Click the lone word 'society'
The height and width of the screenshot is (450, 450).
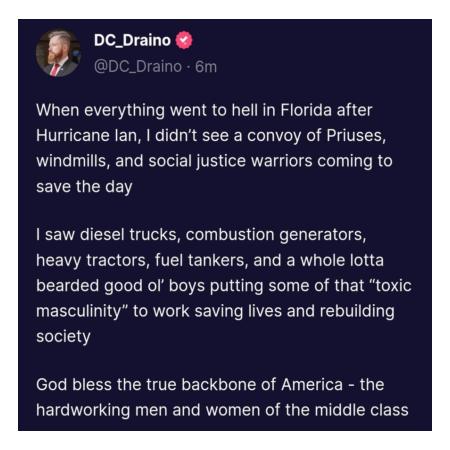[63, 337]
